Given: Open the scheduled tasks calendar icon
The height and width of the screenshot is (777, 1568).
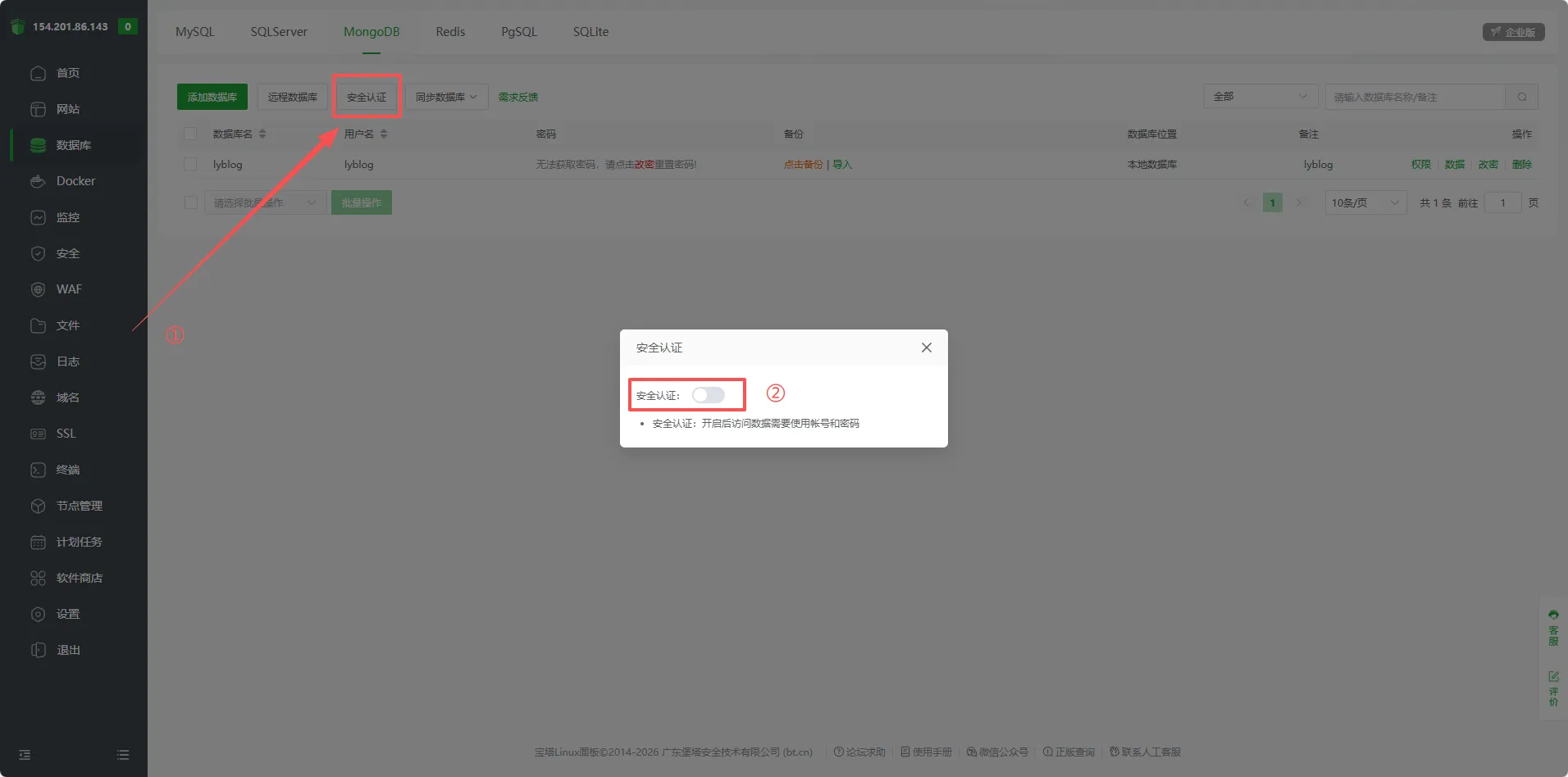Looking at the screenshot, I should click(x=38, y=542).
